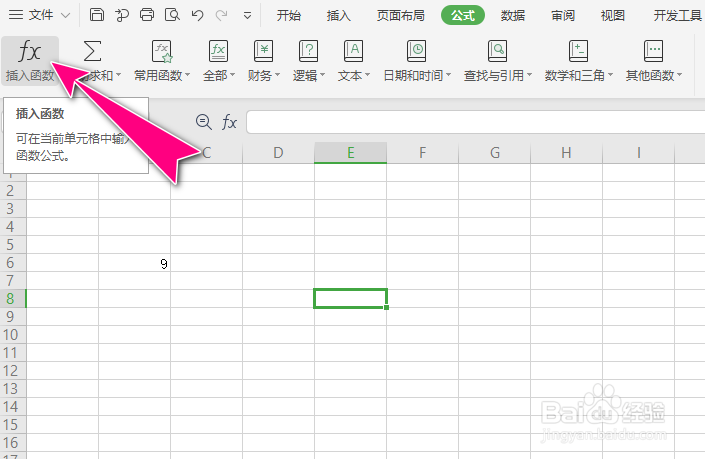The height and width of the screenshot is (459, 705).
Task: Select row 6 header
Action: [x=13, y=263]
